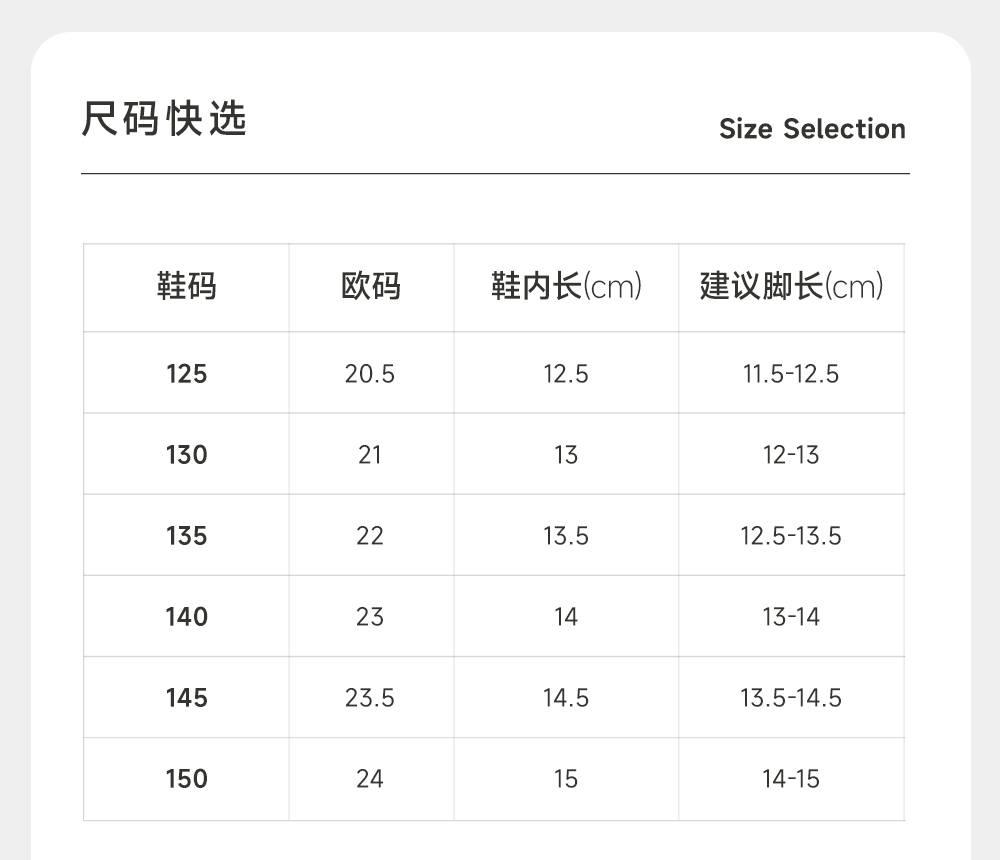This screenshot has width=1000, height=860.
Task: Click EU size 23.5 cell
Action: [370, 698]
